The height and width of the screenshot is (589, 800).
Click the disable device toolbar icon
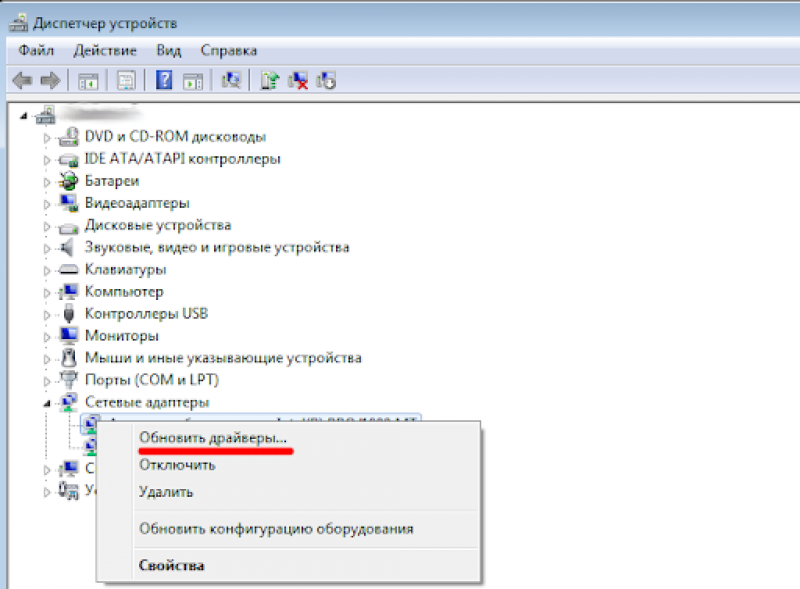click(x=326, y=81)
